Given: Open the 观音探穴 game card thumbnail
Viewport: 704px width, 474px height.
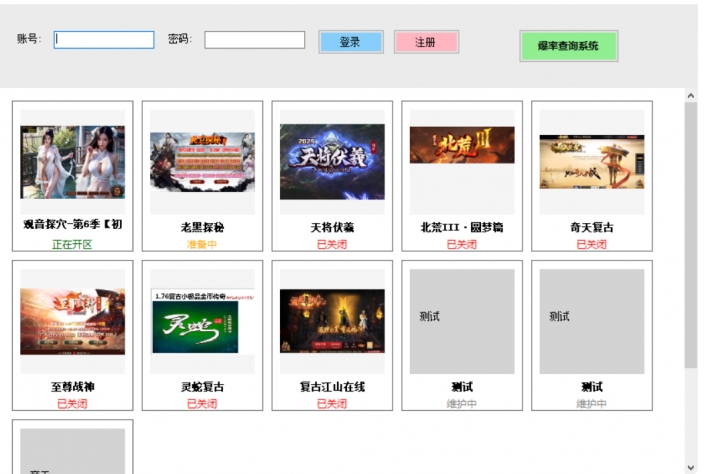Looking at the screenshot, I should click(x=73, y=162).
